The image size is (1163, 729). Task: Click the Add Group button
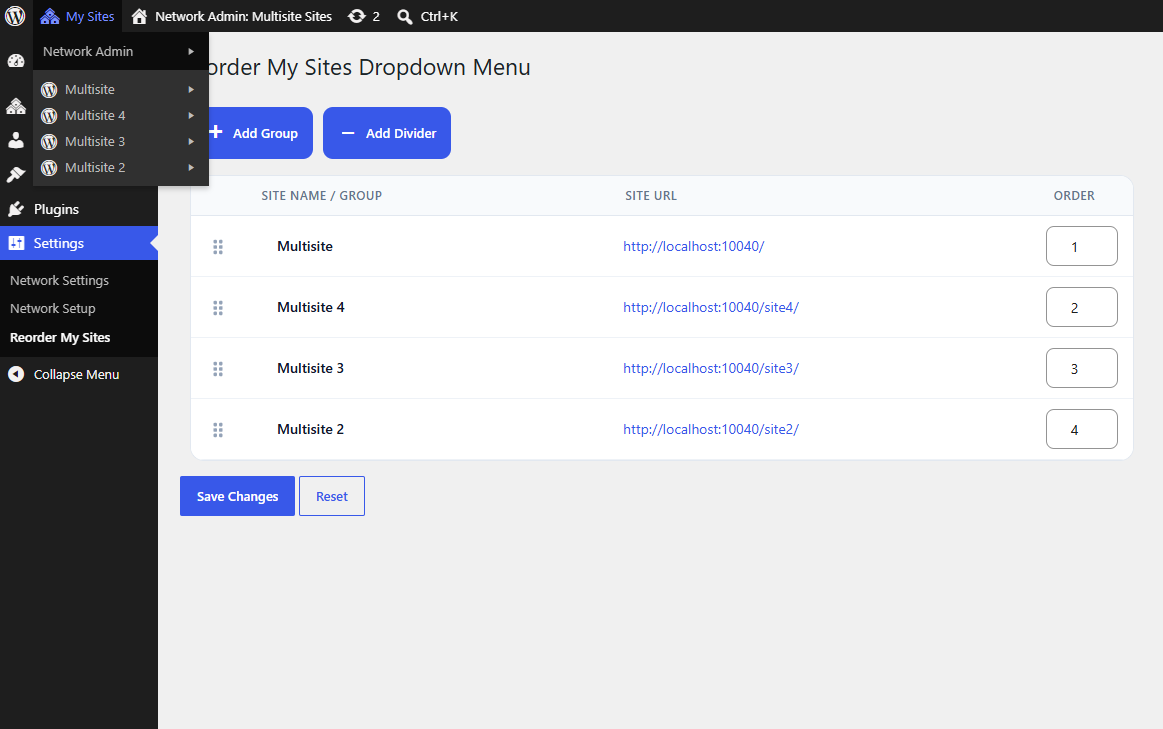254,133
